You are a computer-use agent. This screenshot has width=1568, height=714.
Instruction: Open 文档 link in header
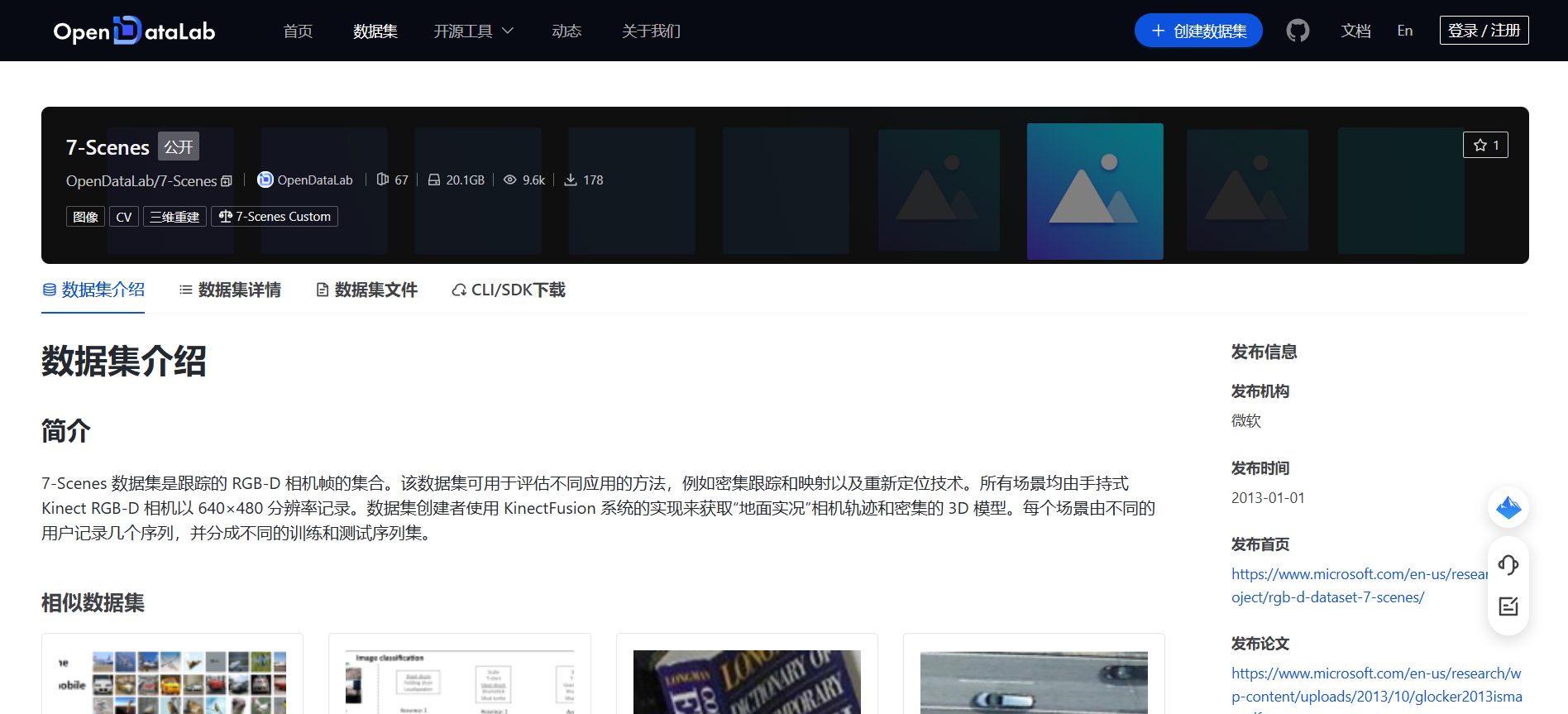pyautogui.click(x=1355, y=31)
